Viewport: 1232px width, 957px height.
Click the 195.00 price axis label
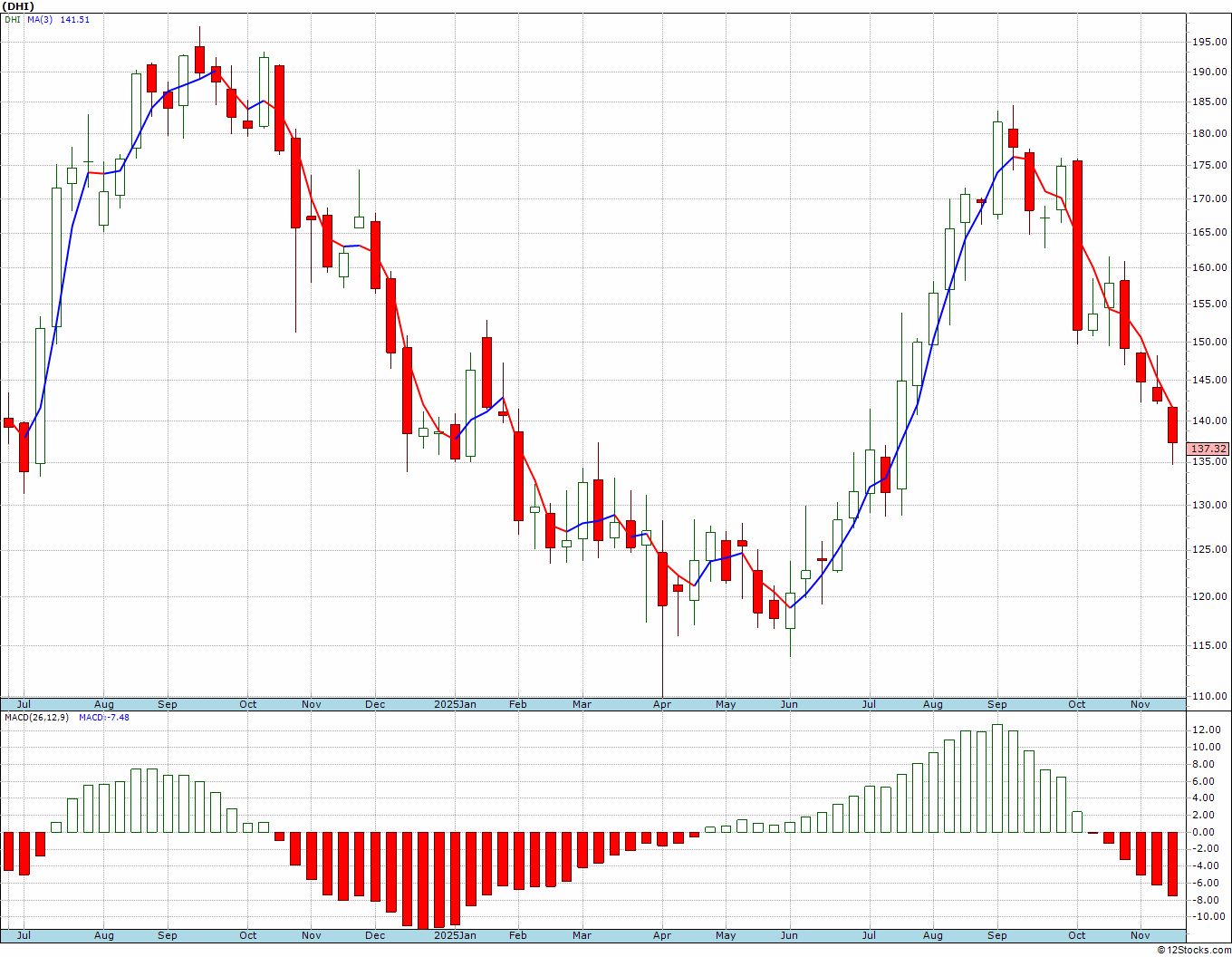[1209, 42]
